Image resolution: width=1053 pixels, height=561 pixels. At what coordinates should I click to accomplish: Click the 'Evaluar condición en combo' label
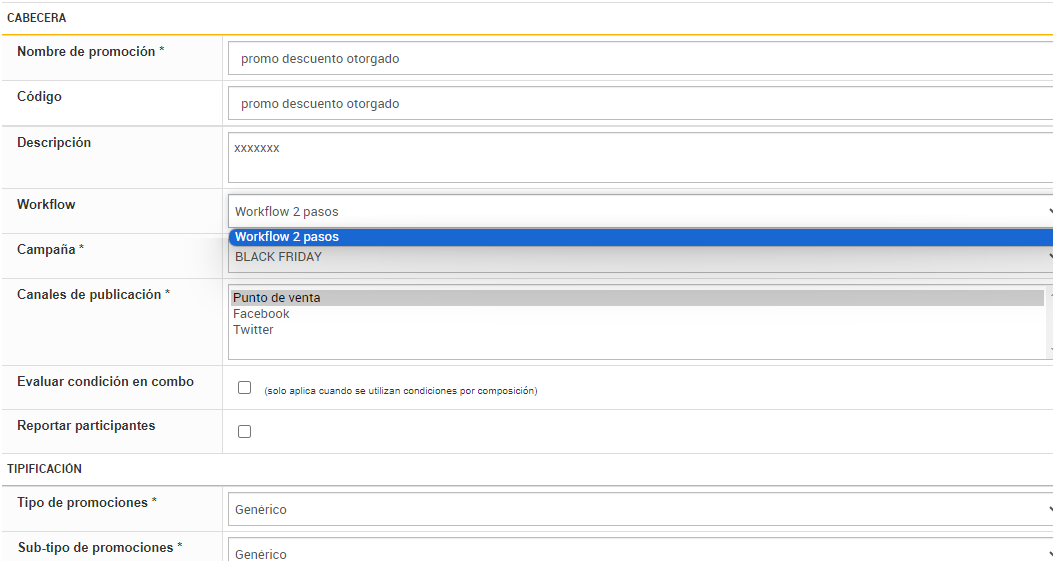pos(105,381)
